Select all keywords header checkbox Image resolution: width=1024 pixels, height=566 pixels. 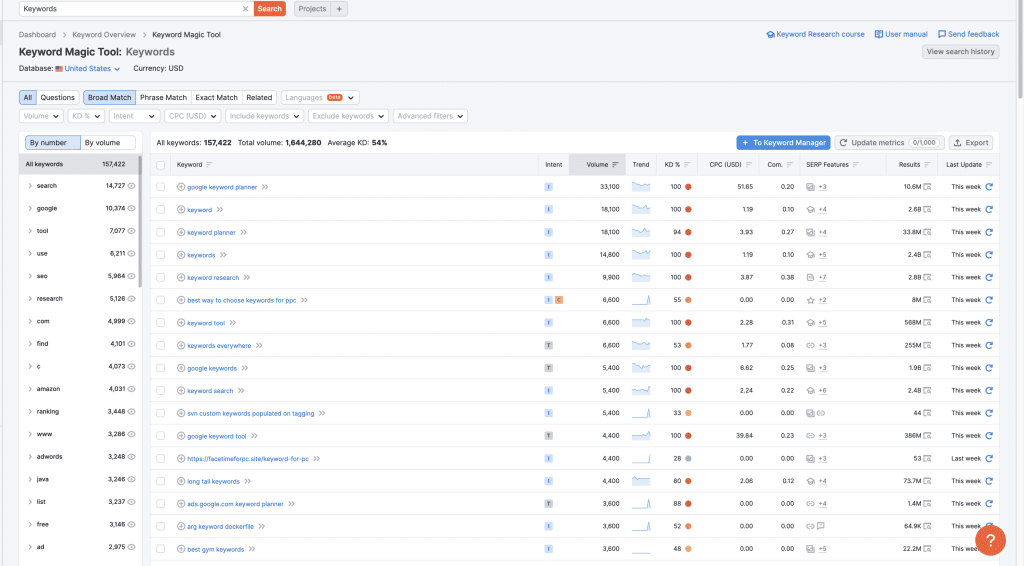pos(161,165)
